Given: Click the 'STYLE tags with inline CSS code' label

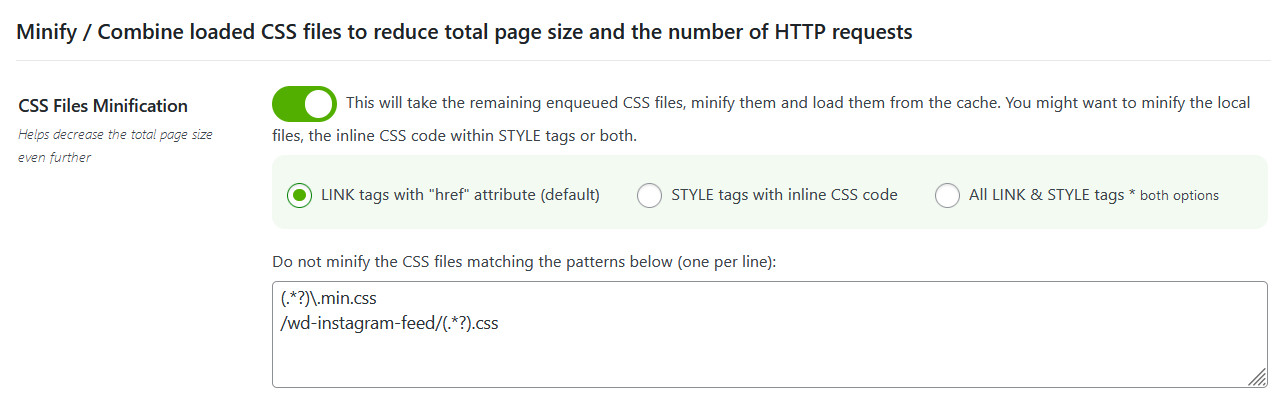Looking at the screenshot, I should click(784, 196).
